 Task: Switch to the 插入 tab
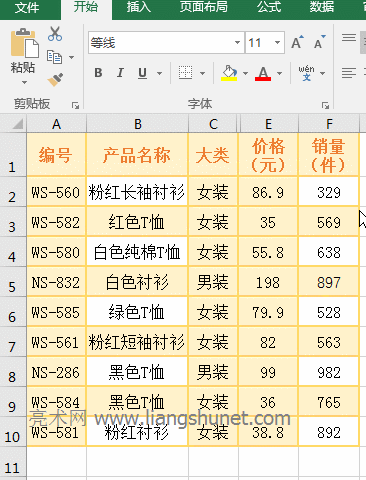139,7
